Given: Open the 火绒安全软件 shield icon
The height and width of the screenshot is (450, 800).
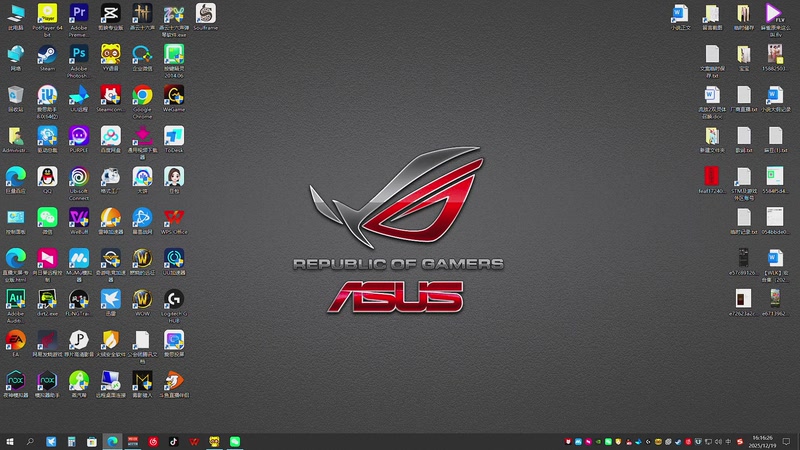Looking at the screenshot, I should [110, 343].
